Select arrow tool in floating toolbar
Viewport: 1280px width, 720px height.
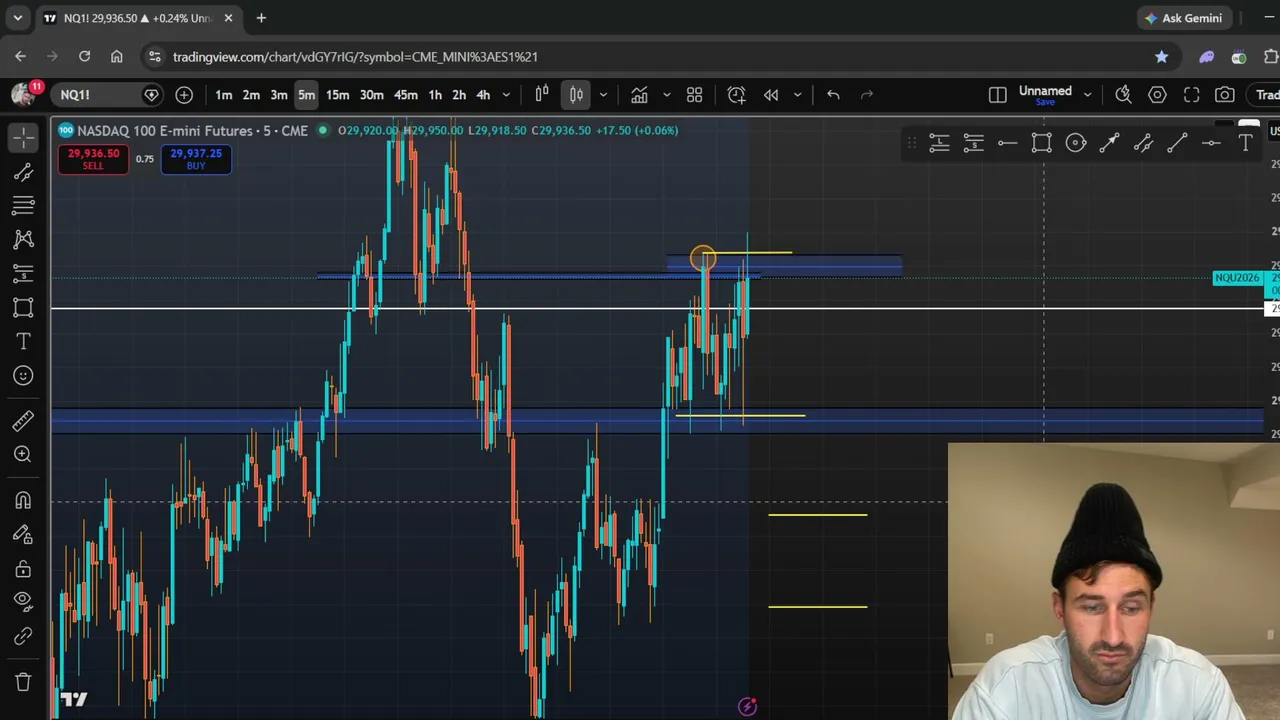(x=1110, y=144)
